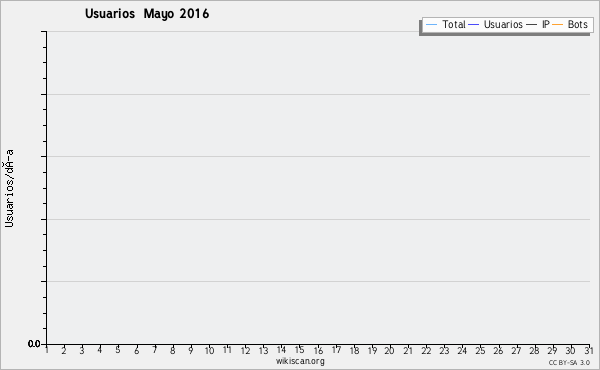
Task: Click day 13 on the X-axis
Action: pos(263,350)
